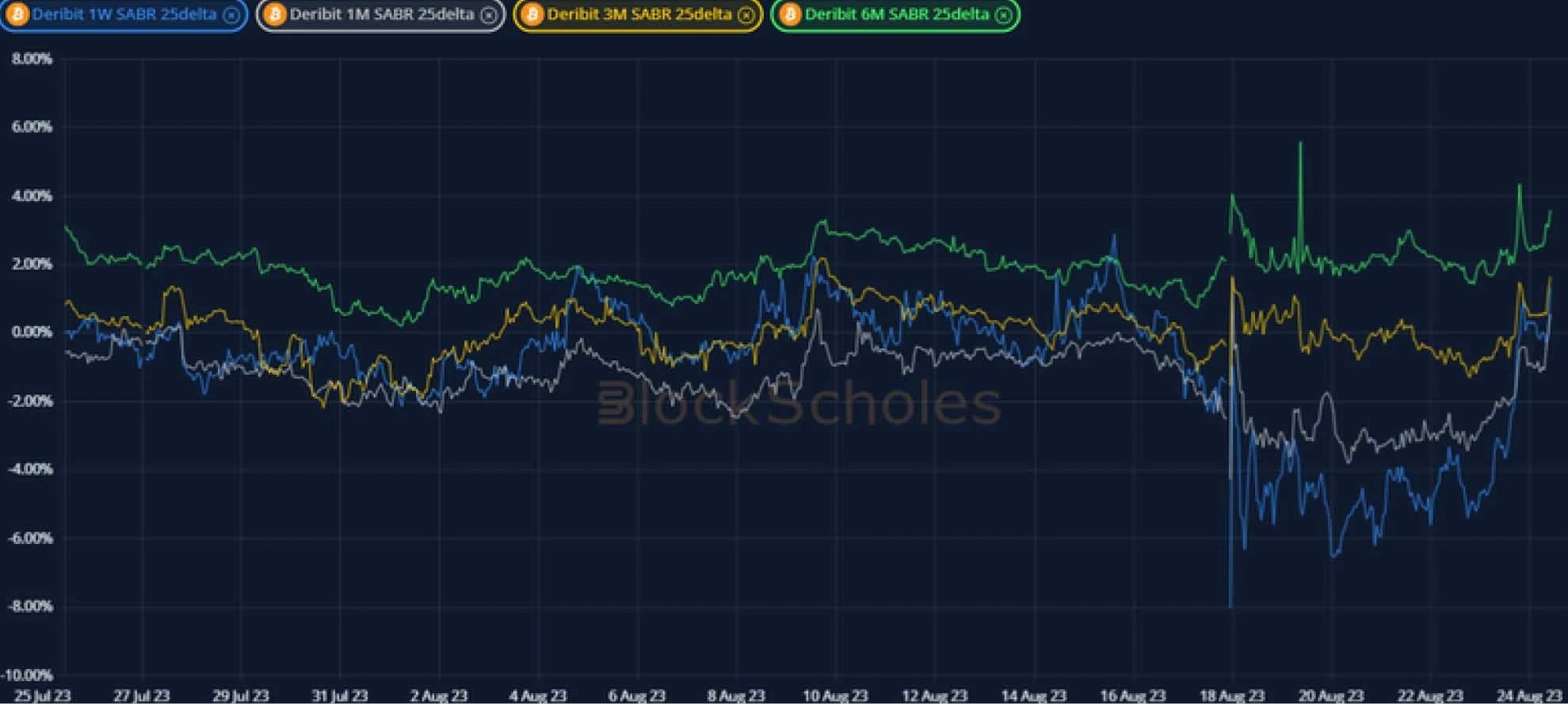Toggle the Deribit 3M SABR 25delta legend label
This screenshot has height=704, width=1568.
639,14
